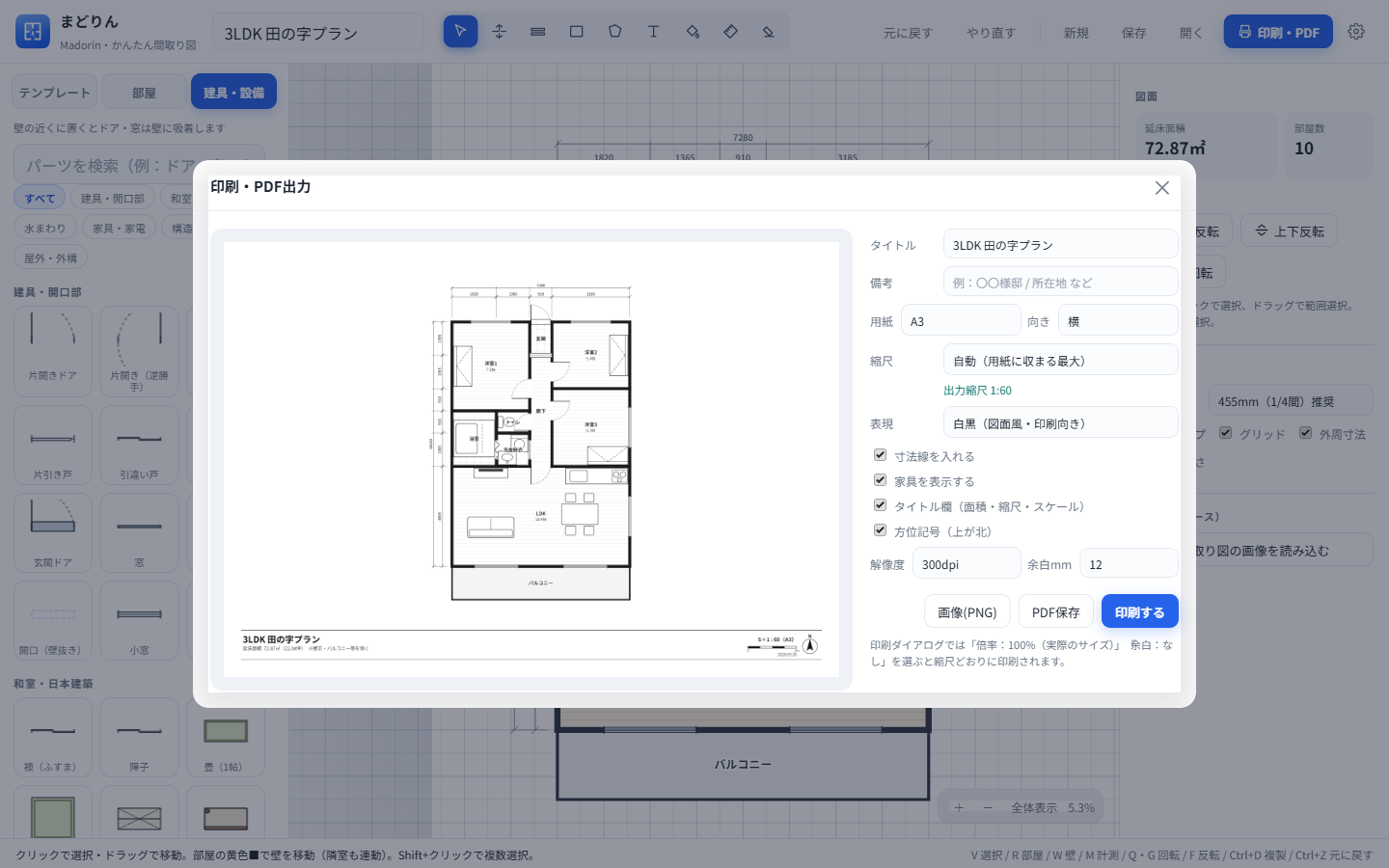
Task: Export with 画像(PNG) button
Action: [967, 611]
